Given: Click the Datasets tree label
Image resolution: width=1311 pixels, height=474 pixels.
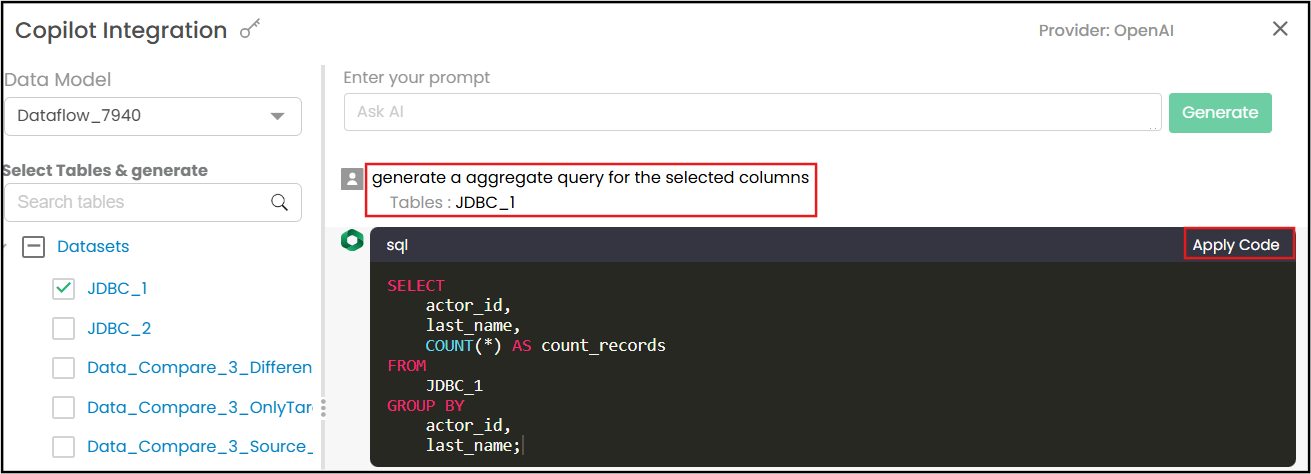Looking at the screenshot, I should click(x=93, y=246).
